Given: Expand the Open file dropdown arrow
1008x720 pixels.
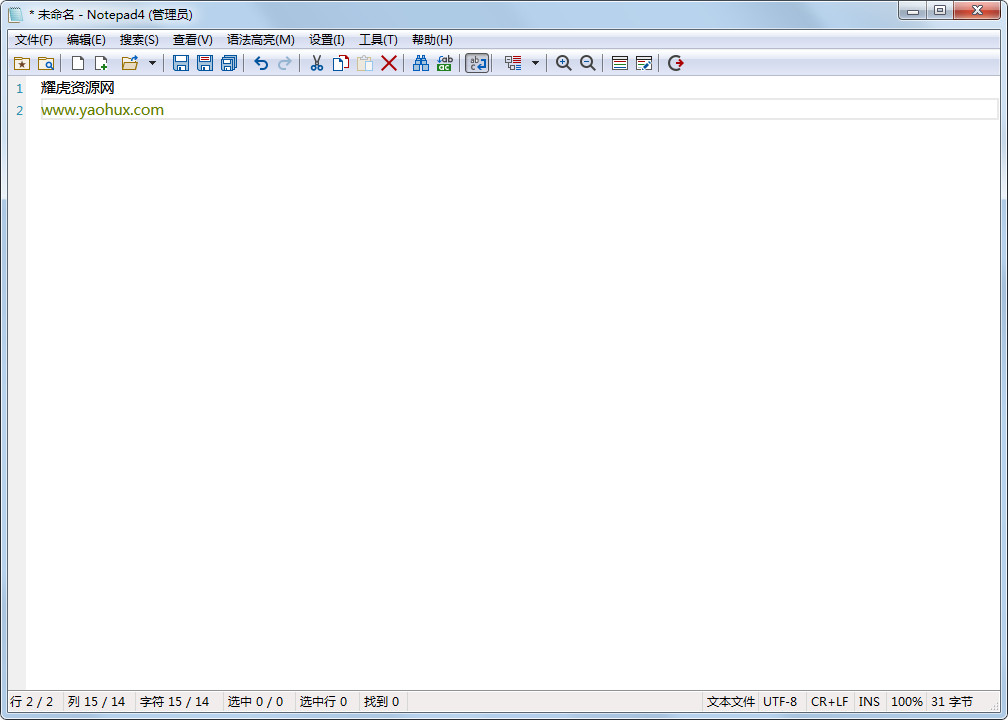Looking at the screenshot, I should 152,63.
